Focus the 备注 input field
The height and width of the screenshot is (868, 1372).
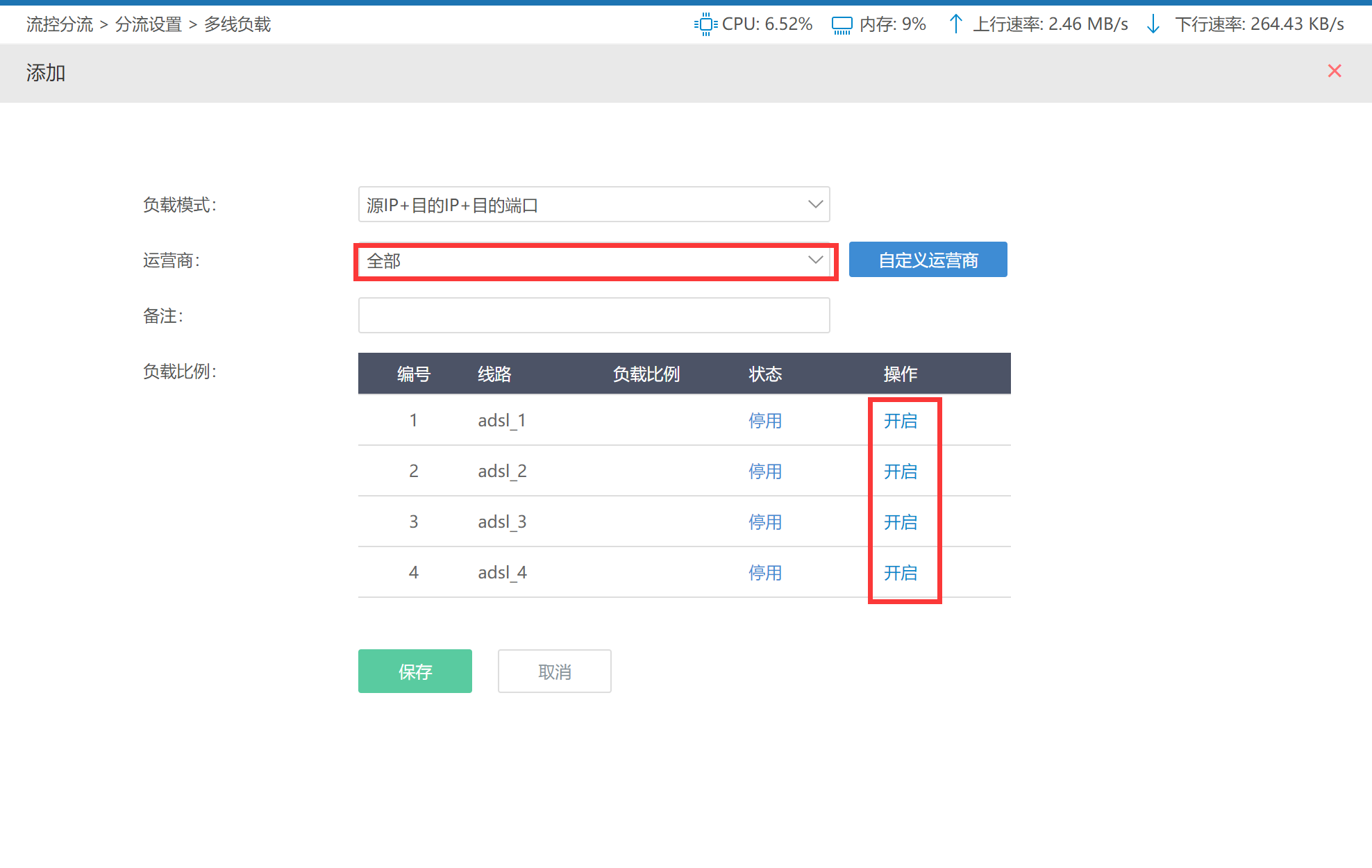[x=594, y=316]
